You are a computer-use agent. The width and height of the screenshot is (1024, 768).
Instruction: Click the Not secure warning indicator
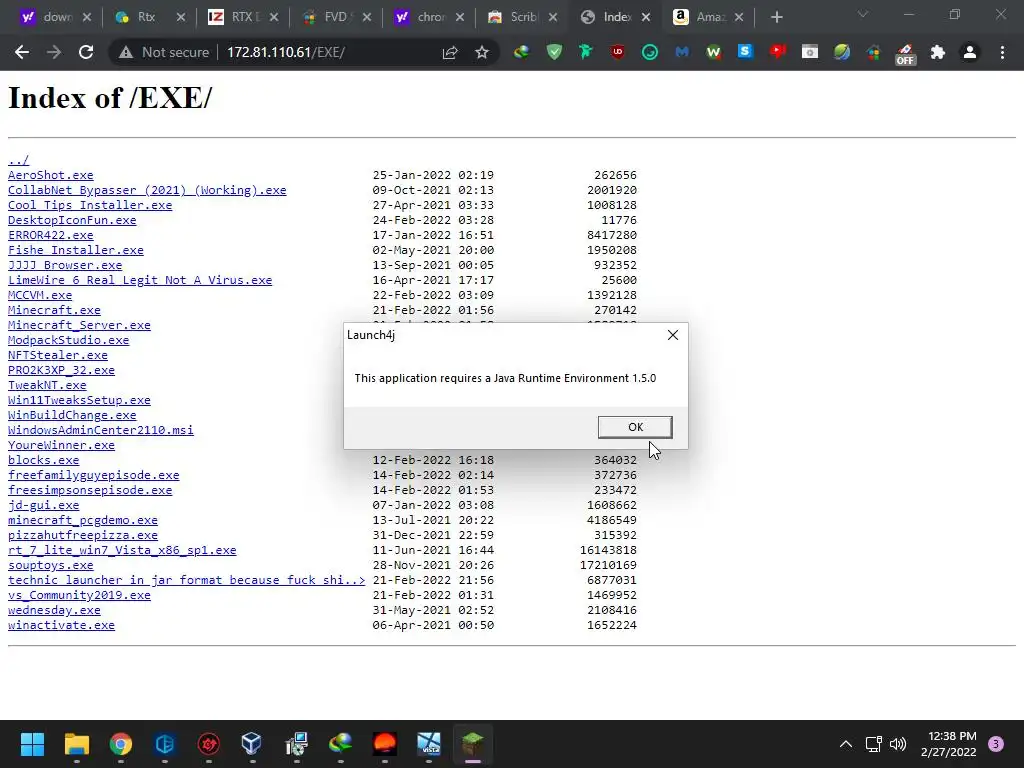(x=163, y=52)
